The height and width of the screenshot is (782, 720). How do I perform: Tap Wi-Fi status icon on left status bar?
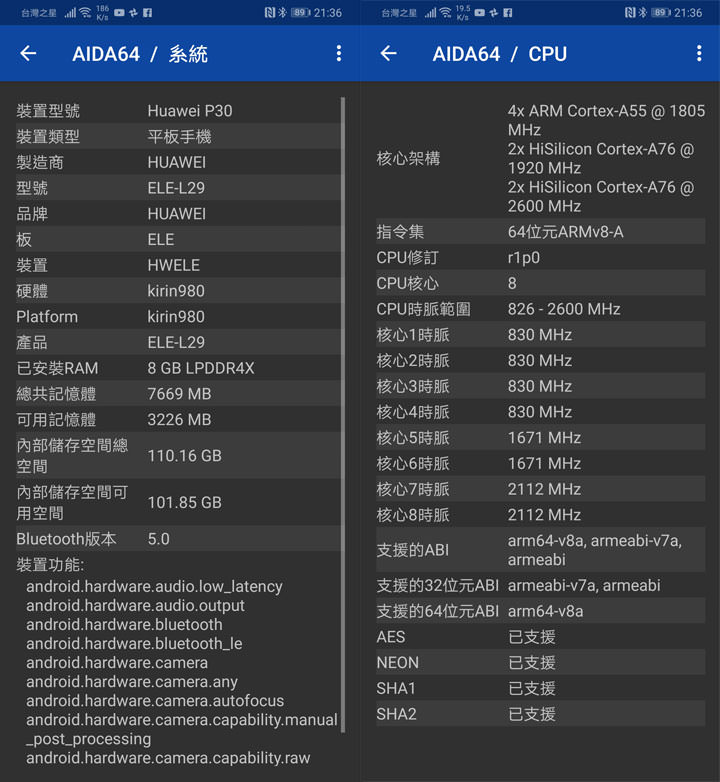coord(85,12)
